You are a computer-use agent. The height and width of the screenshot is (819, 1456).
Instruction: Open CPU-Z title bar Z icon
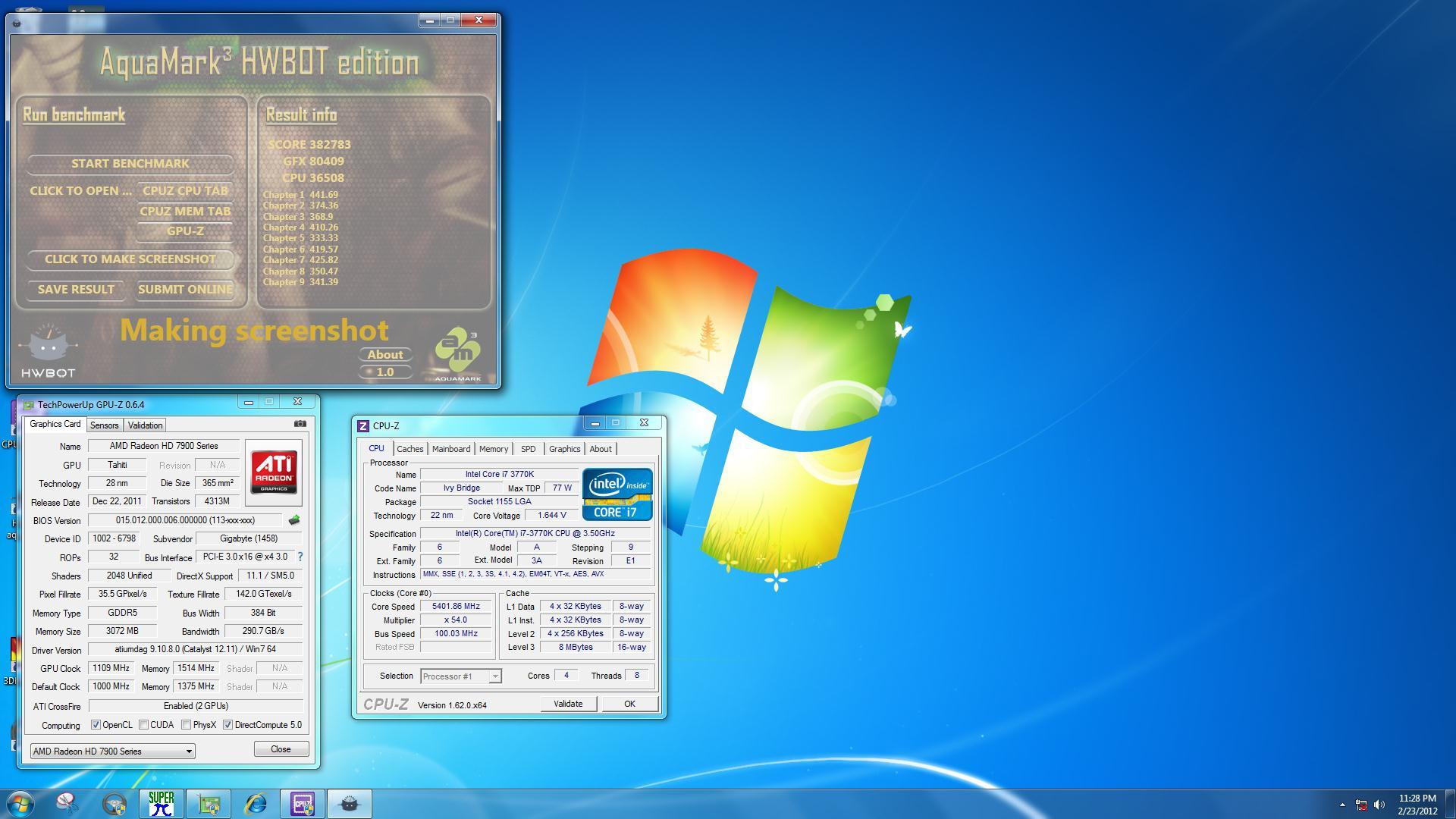[363, 425]
